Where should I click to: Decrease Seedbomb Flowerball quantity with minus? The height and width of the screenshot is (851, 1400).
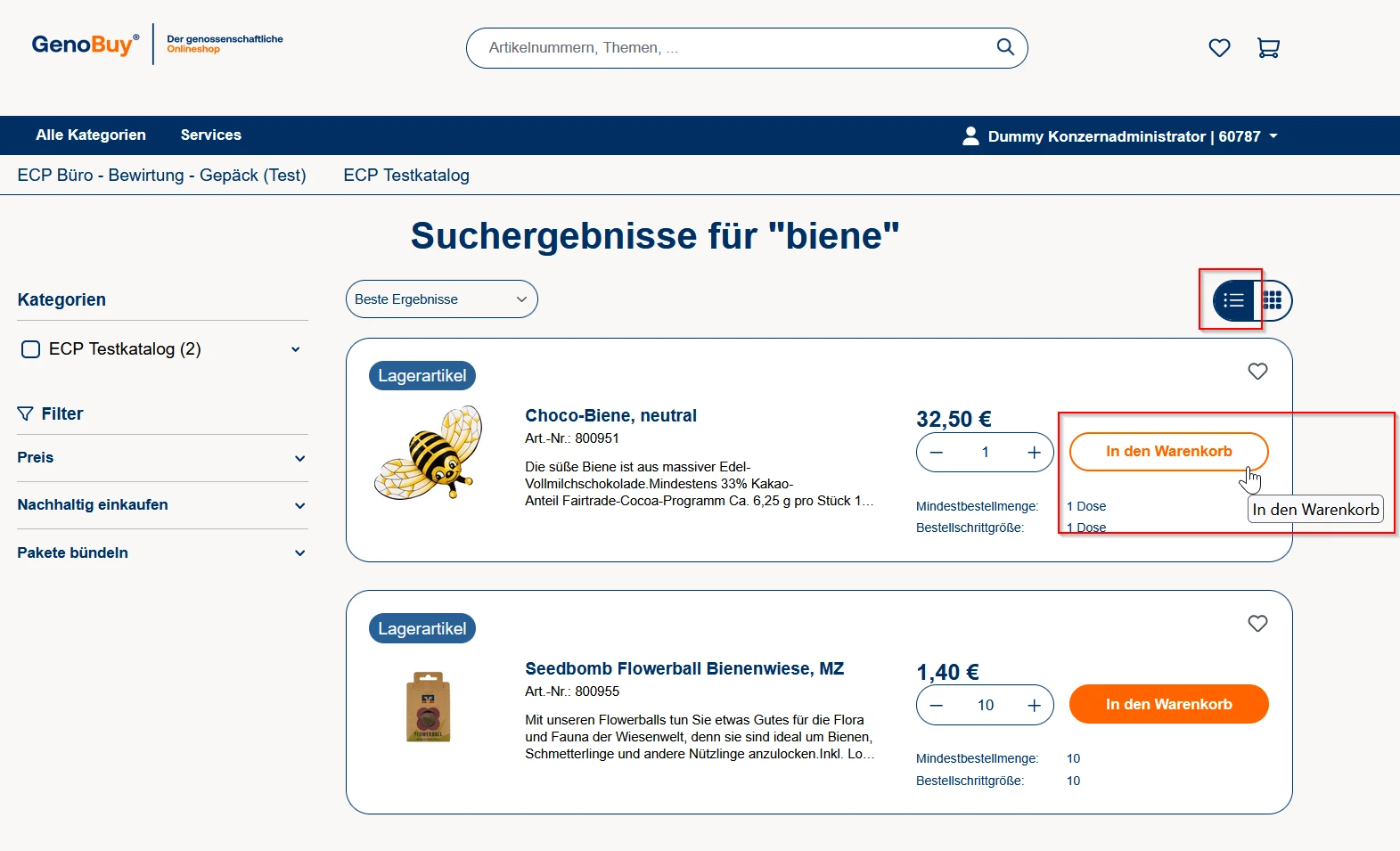936,706
